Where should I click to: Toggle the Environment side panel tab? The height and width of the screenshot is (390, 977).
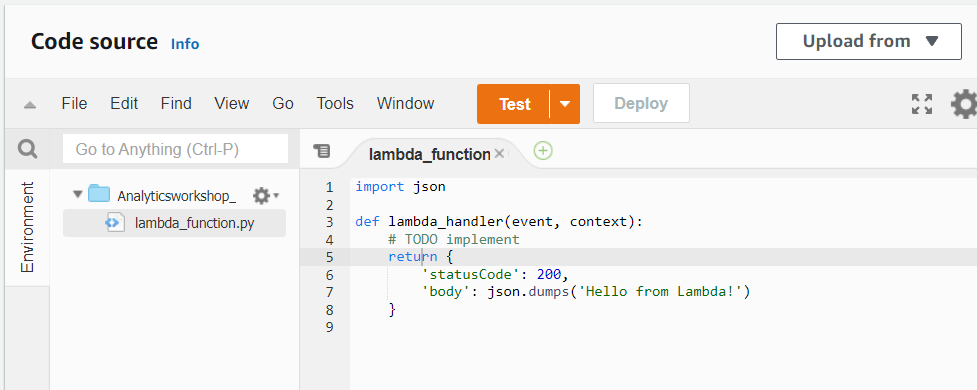point(27,227)
